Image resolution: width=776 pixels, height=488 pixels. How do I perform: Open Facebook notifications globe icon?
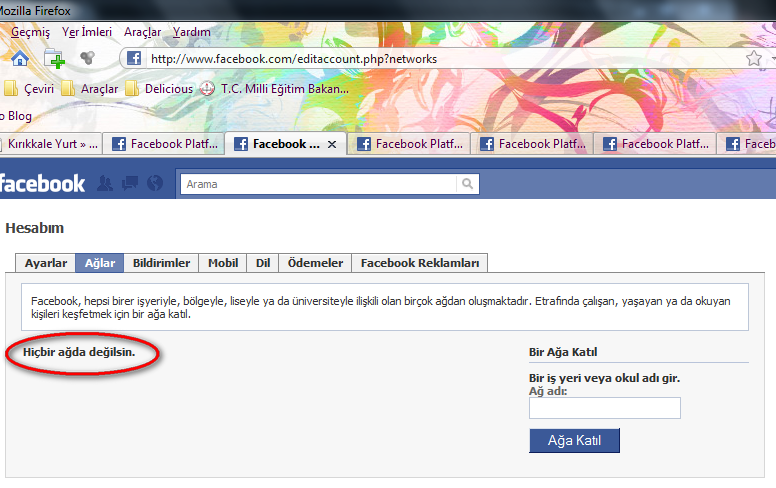coord(155,184)
